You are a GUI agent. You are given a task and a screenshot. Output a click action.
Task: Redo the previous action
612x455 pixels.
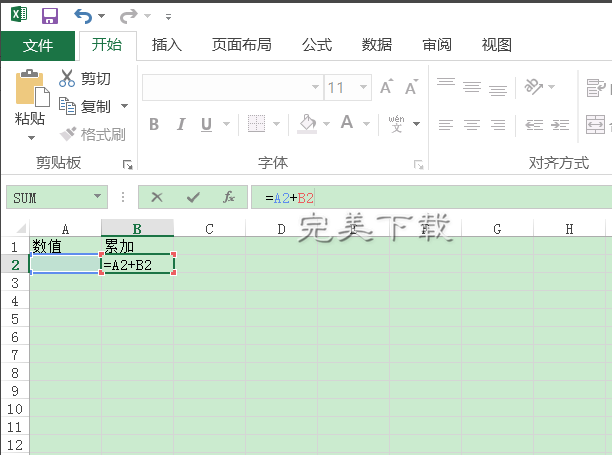128,16
